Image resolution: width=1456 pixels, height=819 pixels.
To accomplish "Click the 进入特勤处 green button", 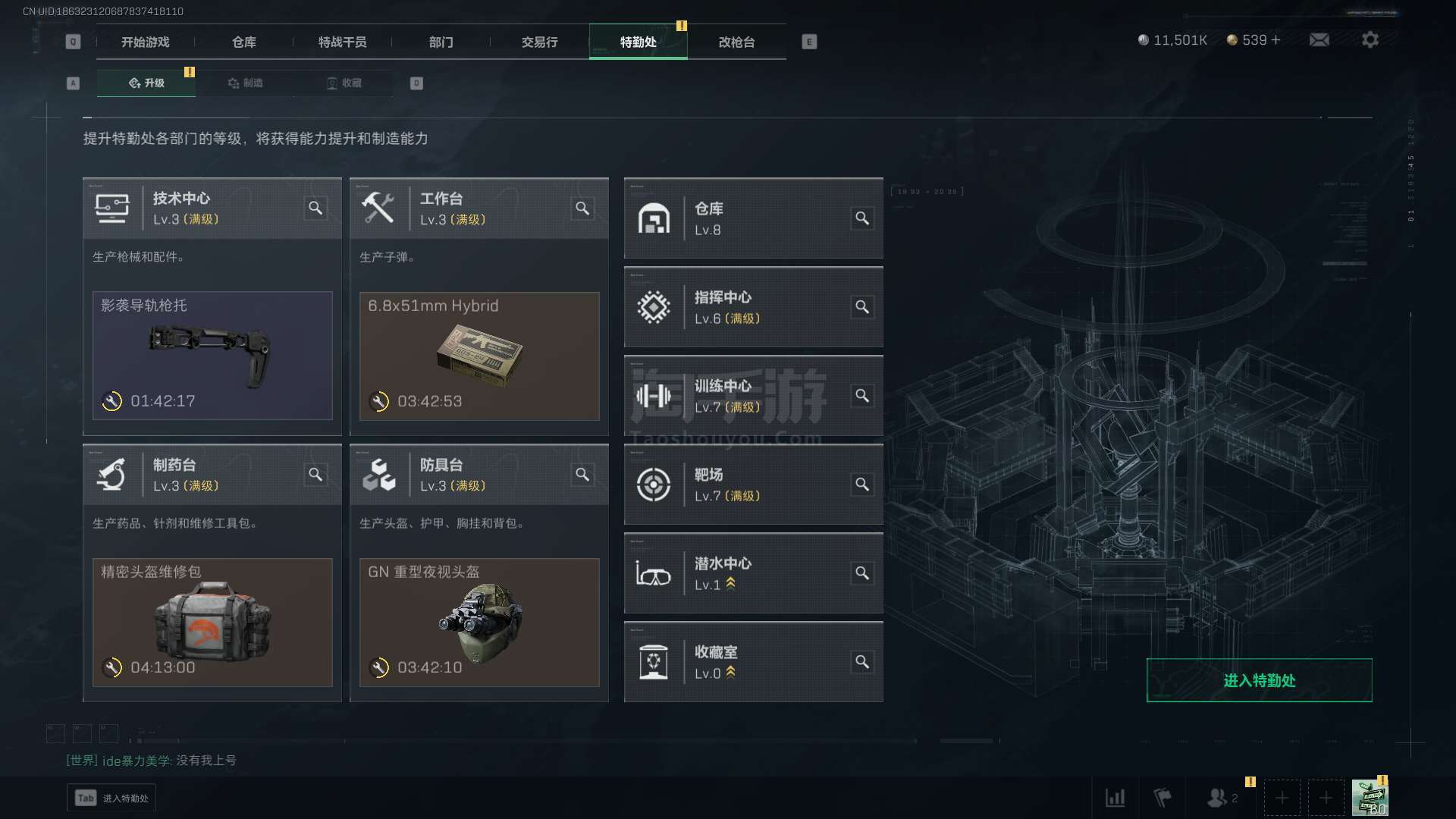I will click(x=1259, y=680).
